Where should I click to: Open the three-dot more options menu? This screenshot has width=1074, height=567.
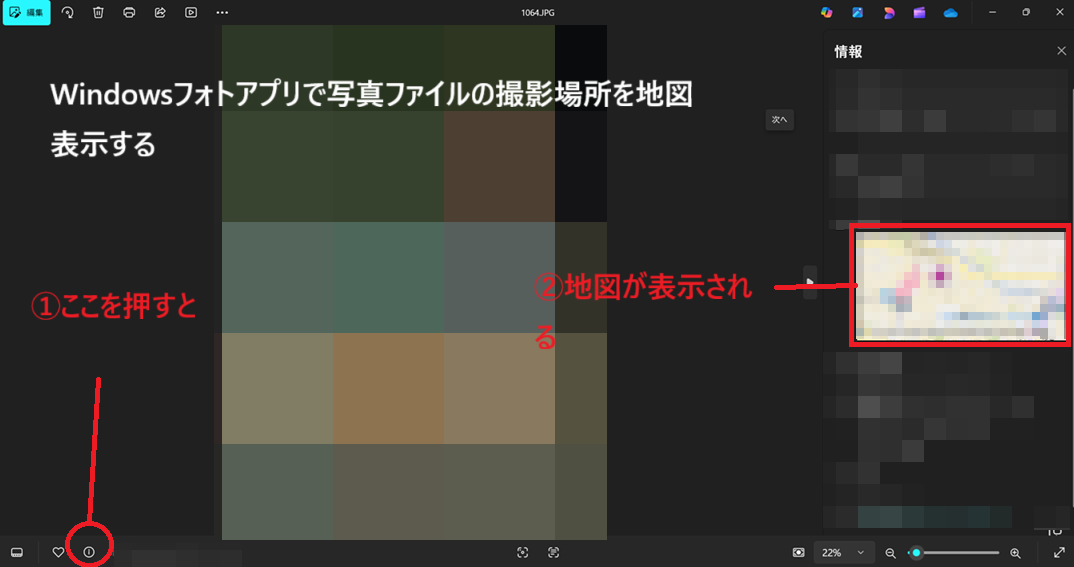point(222,12)
